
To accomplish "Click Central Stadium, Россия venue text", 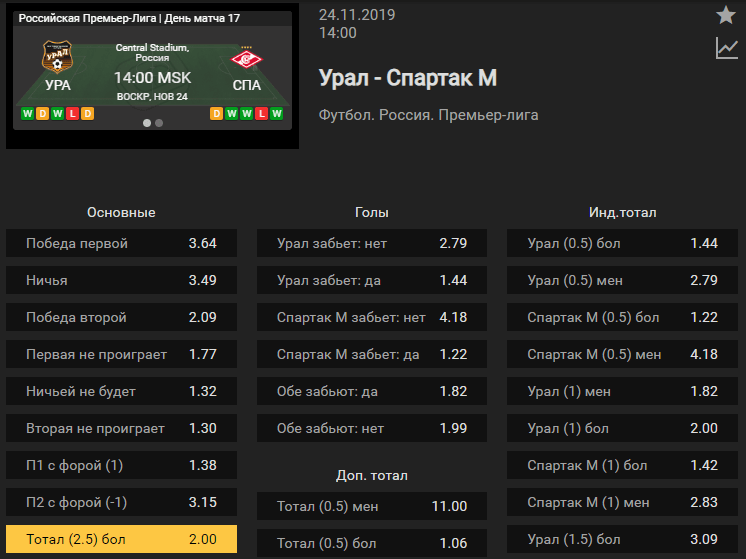I will [x=152, y=52].
